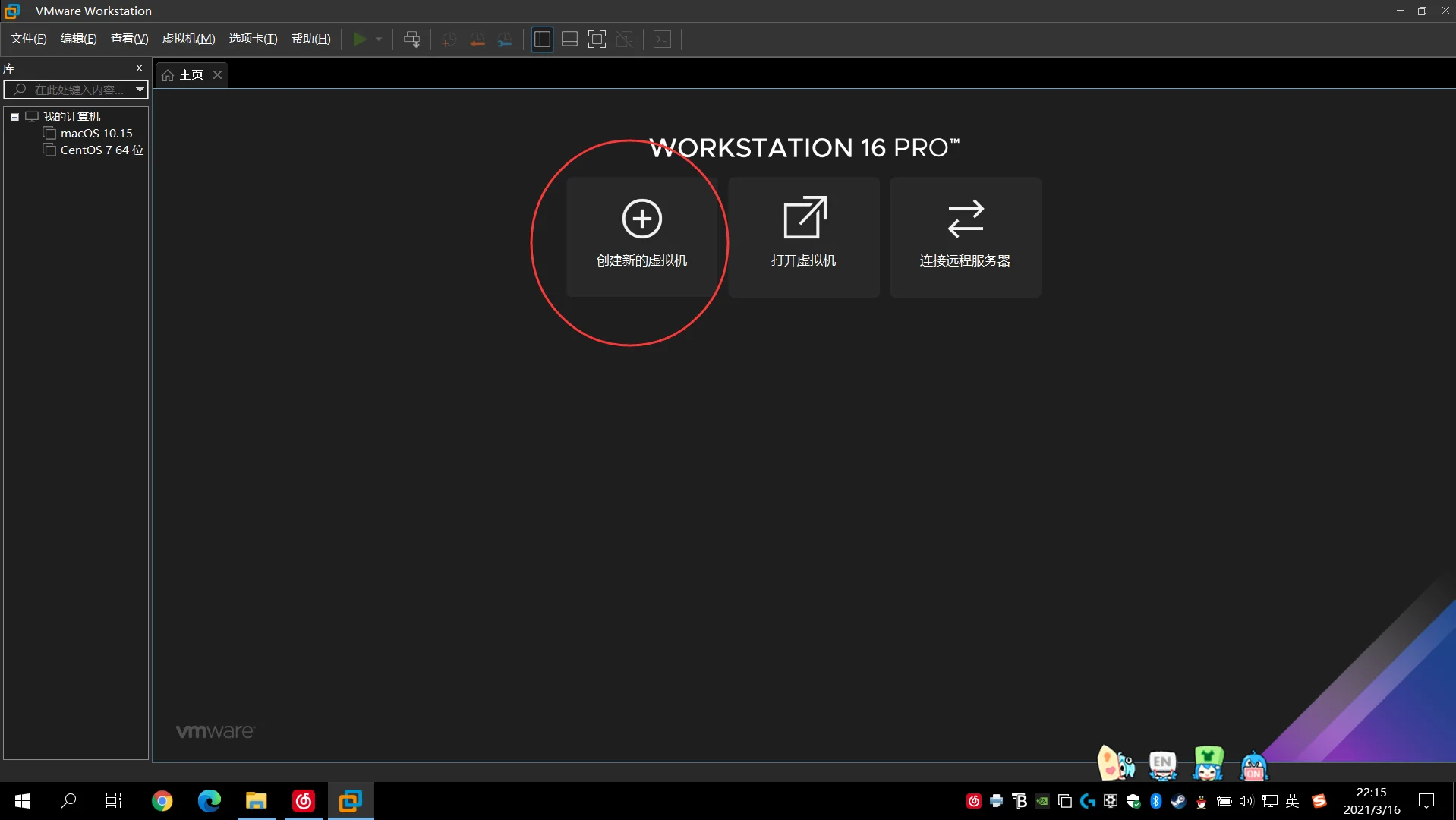Switch input language via 英 indicator
This screenshot has height=820, width=1456.
[x=1293, y=801]
